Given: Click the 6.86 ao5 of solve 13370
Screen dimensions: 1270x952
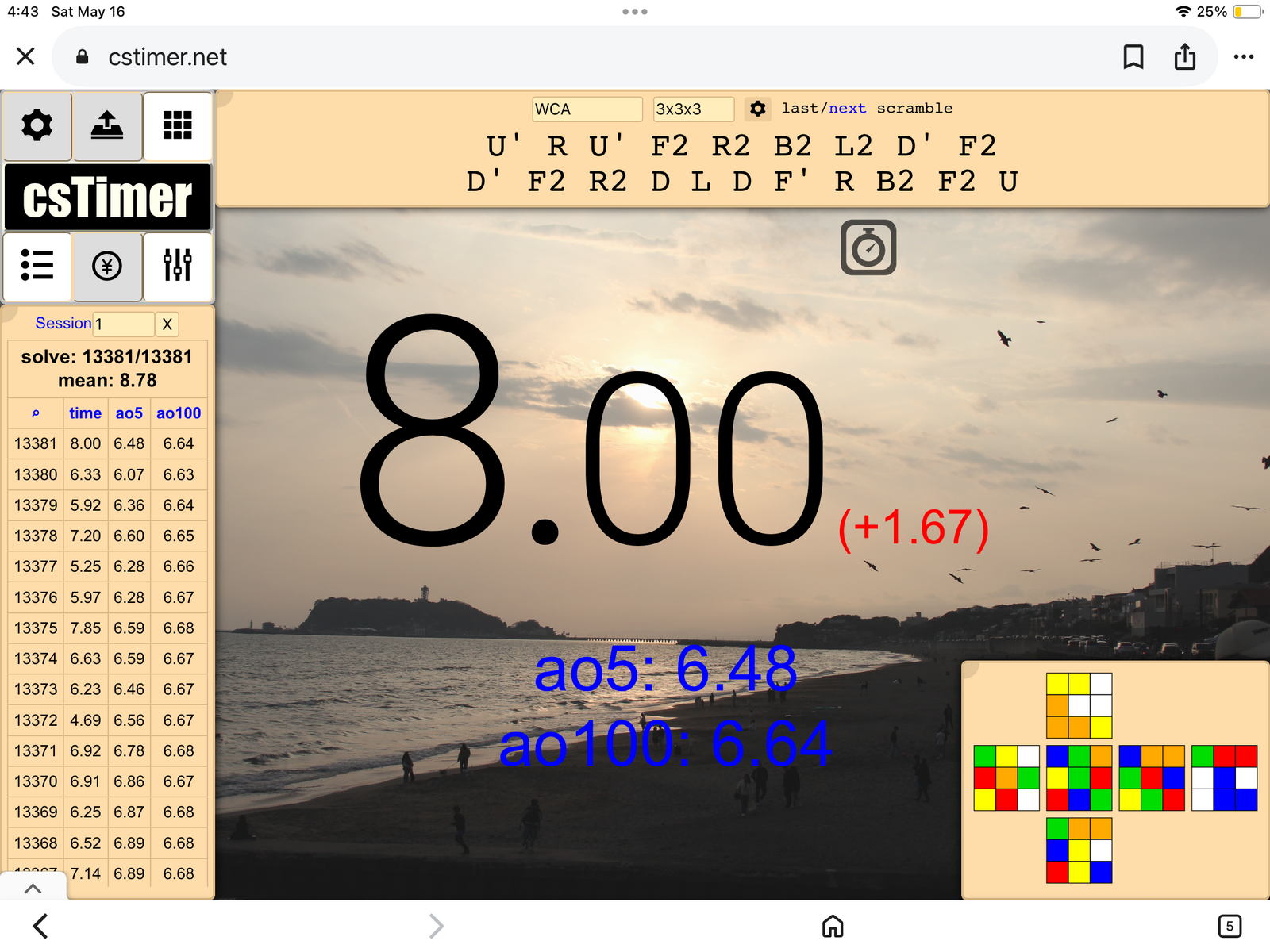Looking at the screenshot, I should (x=129, y=781).
